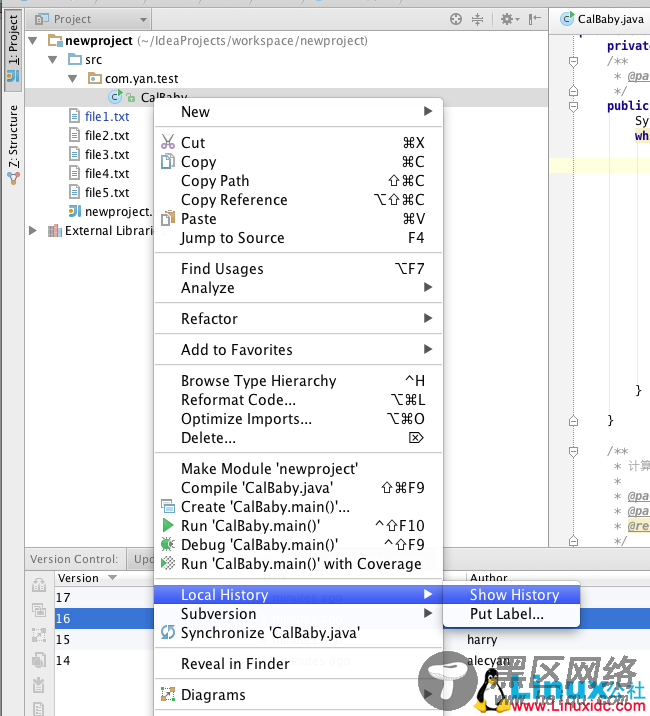Choose Make Module 'newproject'
The height and width of the screenshot is (716, 650).
pyautogui.click(x=298, y=469)
